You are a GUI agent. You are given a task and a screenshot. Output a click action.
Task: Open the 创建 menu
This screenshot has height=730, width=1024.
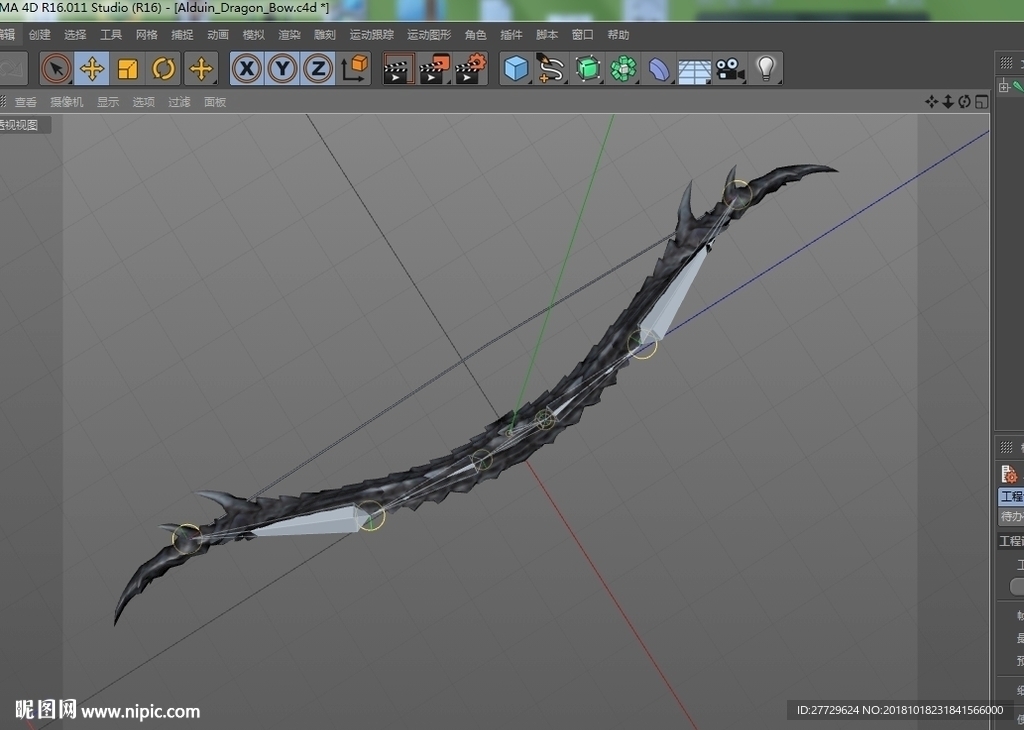[39, 35]
